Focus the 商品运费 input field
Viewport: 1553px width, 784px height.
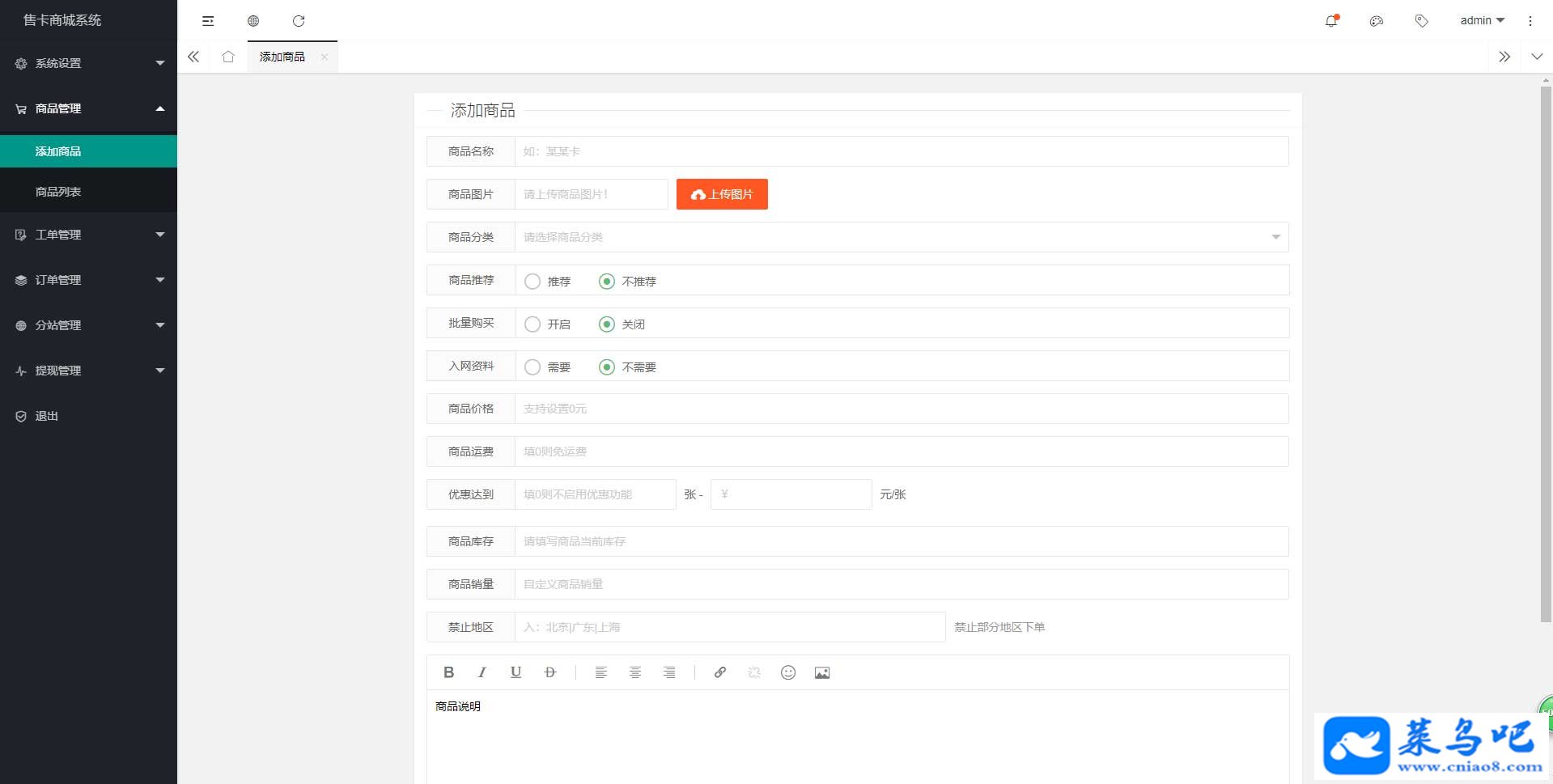pos(902,451)
